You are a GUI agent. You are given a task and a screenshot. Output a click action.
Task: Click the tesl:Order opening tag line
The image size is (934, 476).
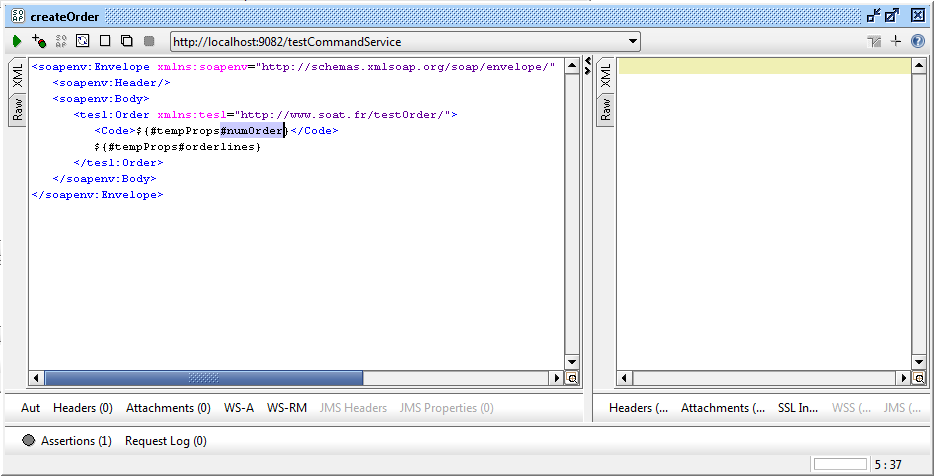(x=266, y=114)
